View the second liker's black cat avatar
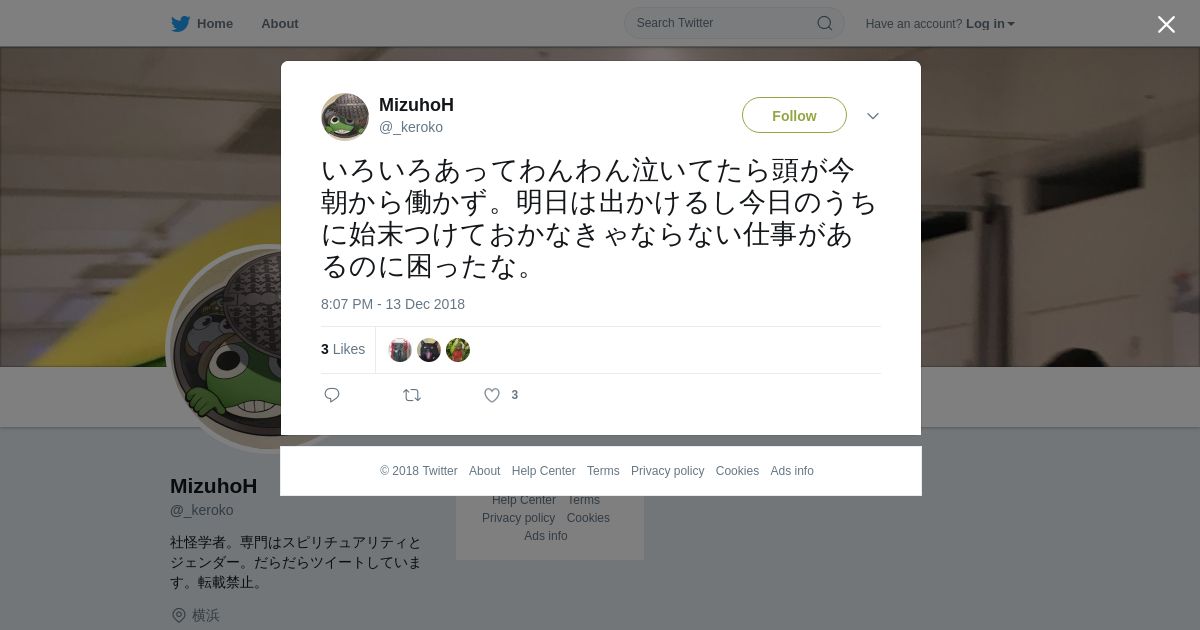The height and width of the screenshot is (630, 1200). (429, 350)
